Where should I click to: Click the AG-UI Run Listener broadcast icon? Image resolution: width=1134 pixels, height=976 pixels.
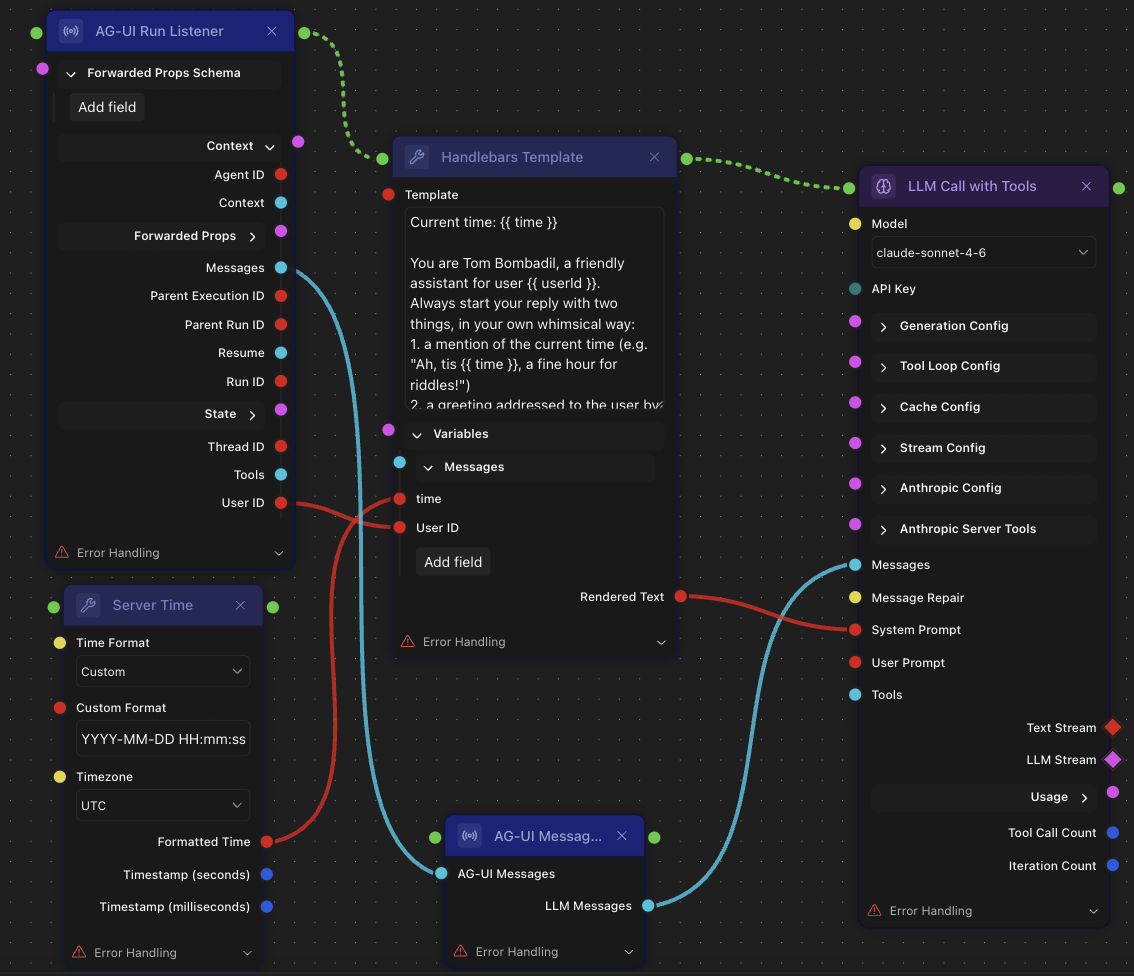click(x=71, y=31)
